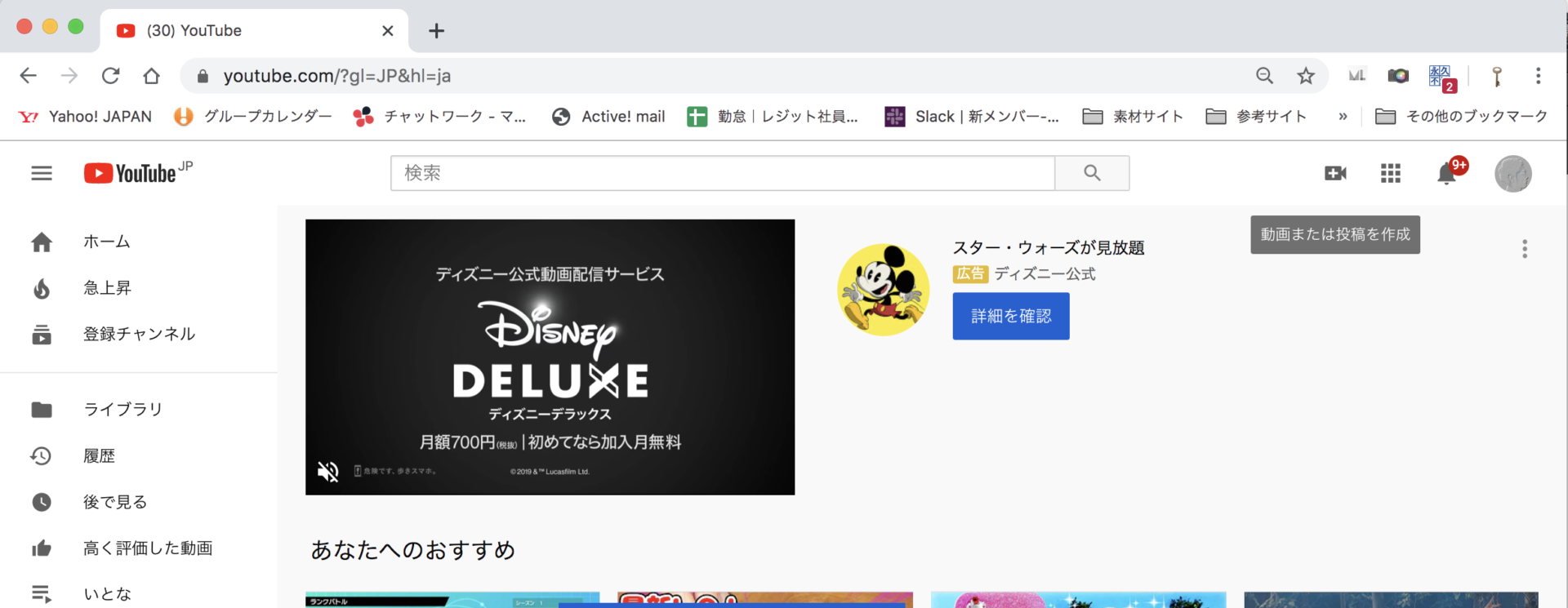The width and height of the screenshot is (1568, 608).
Task: Open Chrome's three-dot menu
Action: pos(1538,76)
